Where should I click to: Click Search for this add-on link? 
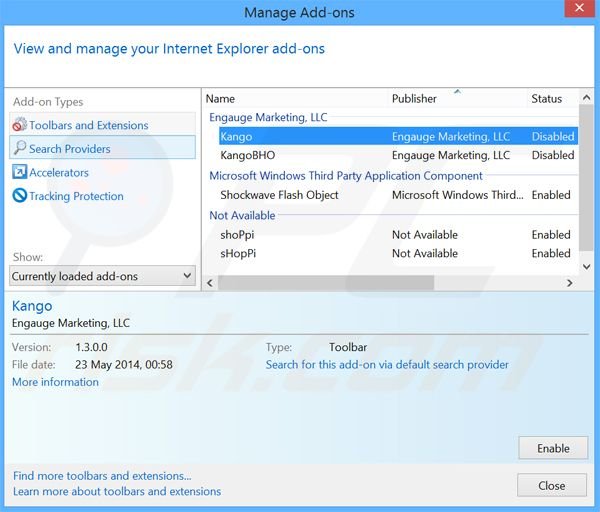(387, 365)
